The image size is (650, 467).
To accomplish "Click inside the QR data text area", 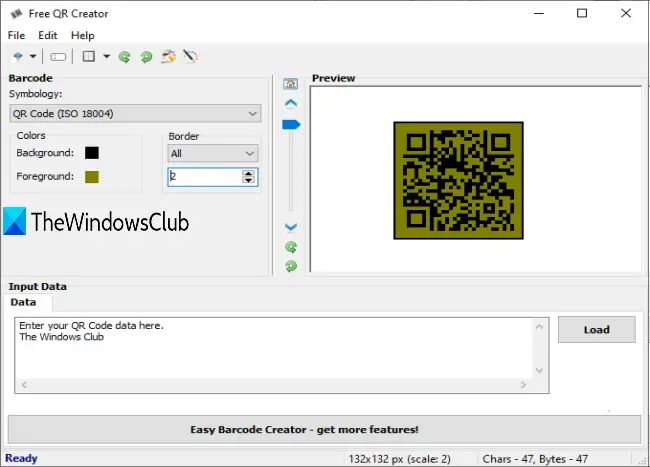I will click(275, 348).
